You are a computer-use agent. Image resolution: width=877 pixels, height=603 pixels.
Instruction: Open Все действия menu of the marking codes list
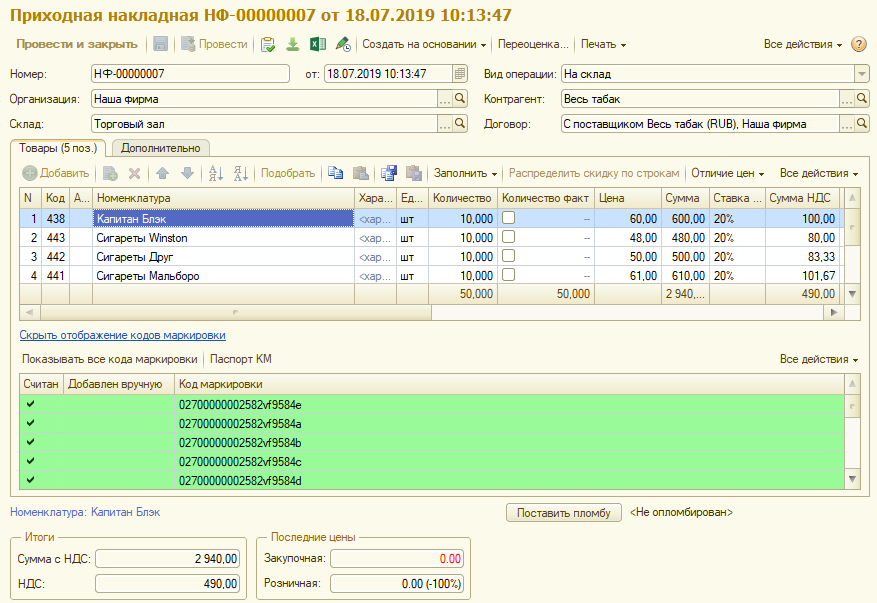[819, 359]
